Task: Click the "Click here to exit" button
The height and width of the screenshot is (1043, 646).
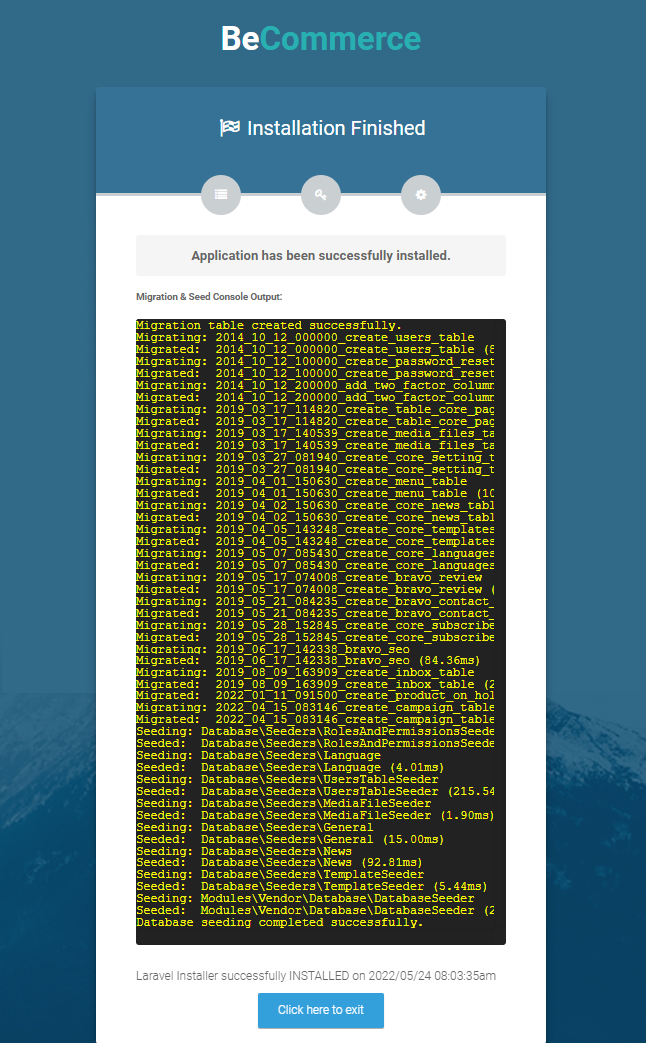Action: 321,1010
